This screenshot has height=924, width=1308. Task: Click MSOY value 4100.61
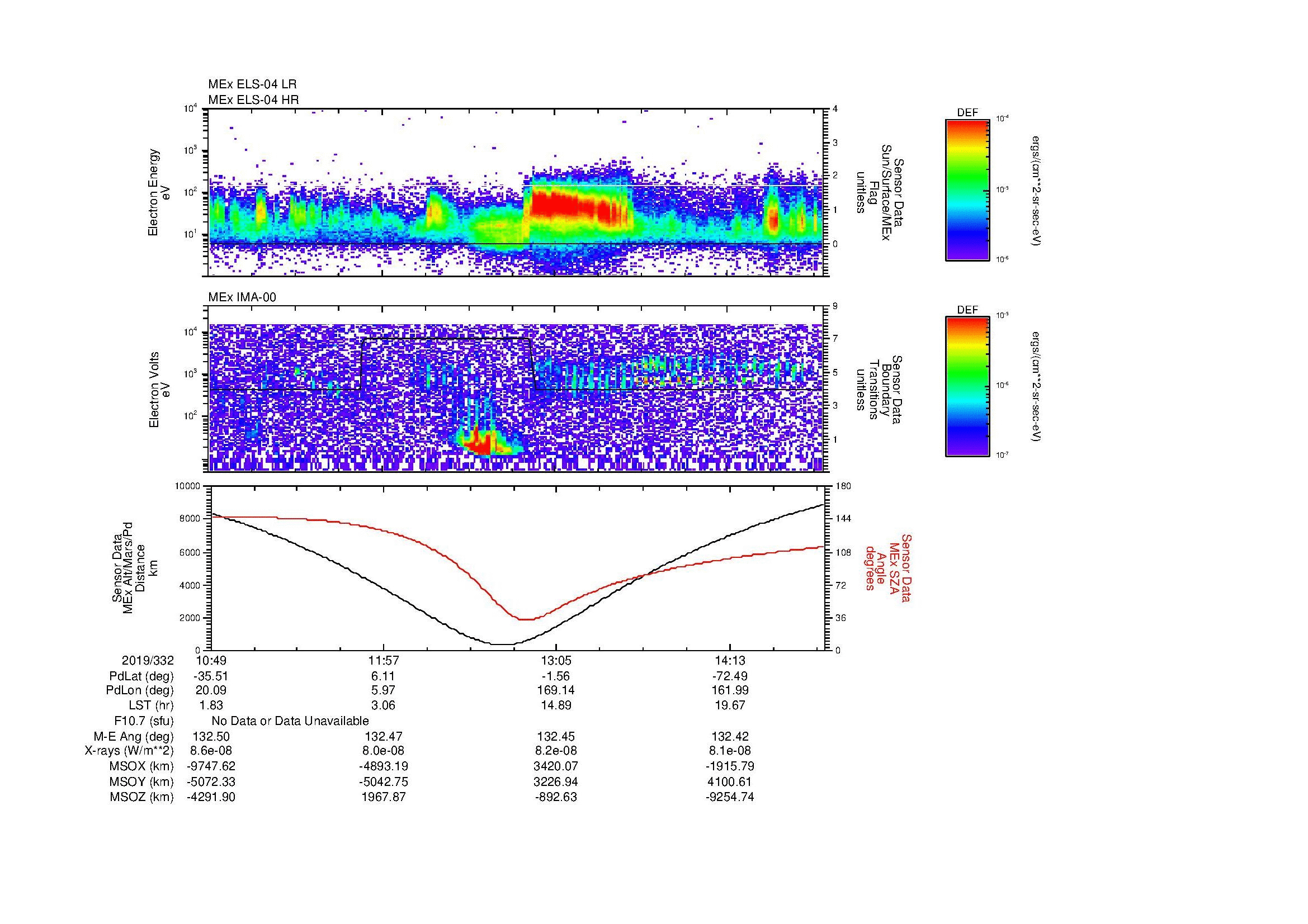coord(729,781)
